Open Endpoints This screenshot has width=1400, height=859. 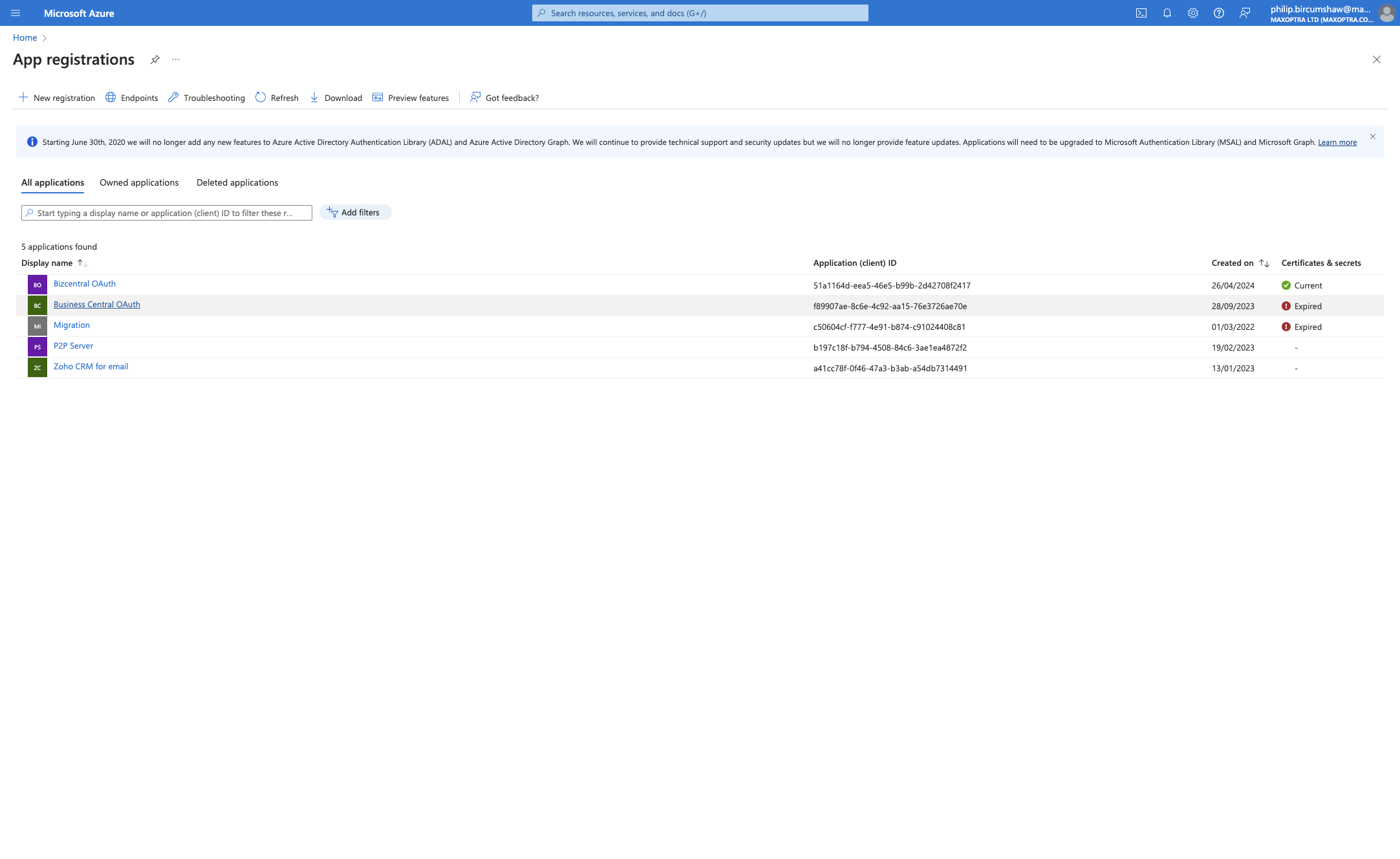132,98
